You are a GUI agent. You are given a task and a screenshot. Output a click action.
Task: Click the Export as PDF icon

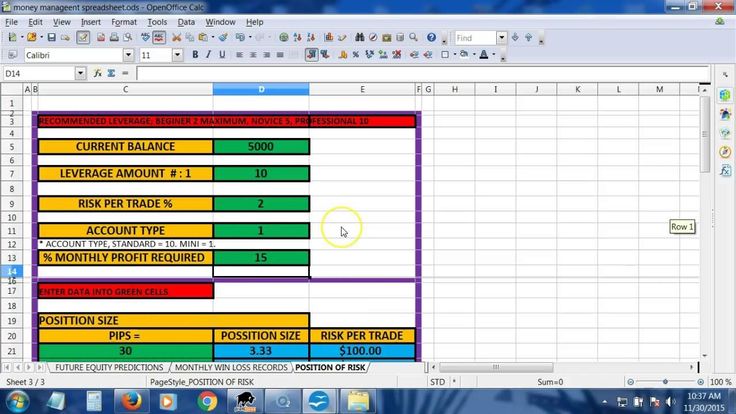click(102, 38)
